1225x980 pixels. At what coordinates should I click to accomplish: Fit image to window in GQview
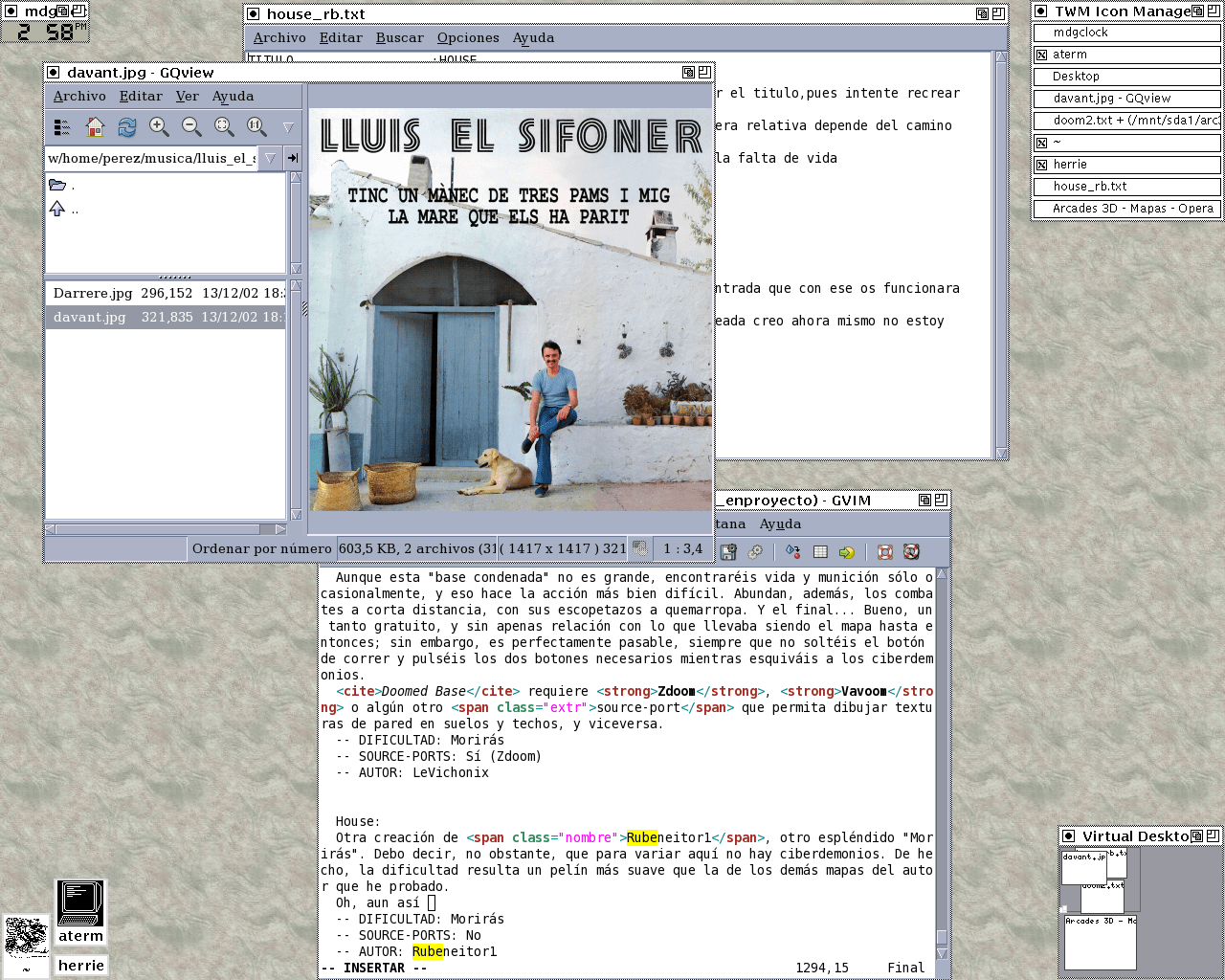coord(224,126)
